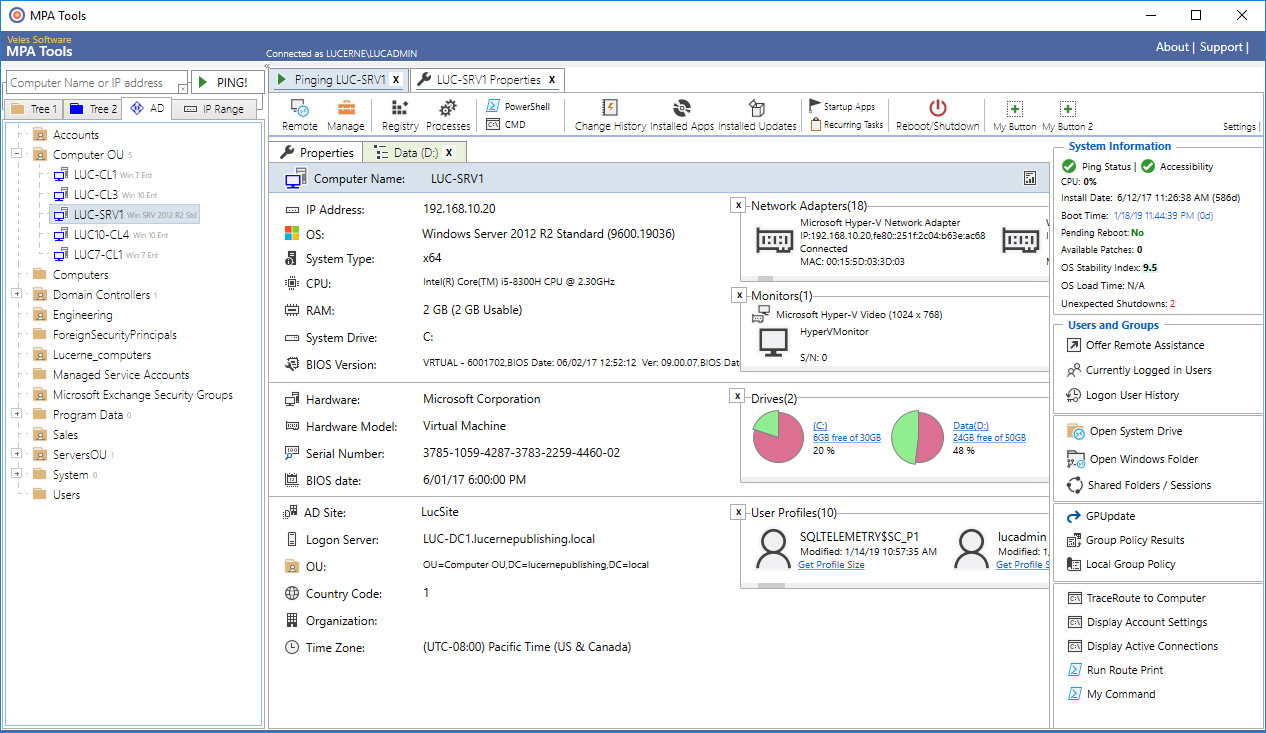
Task: Click the C: drive pie chart
Action: click(779, 437)
